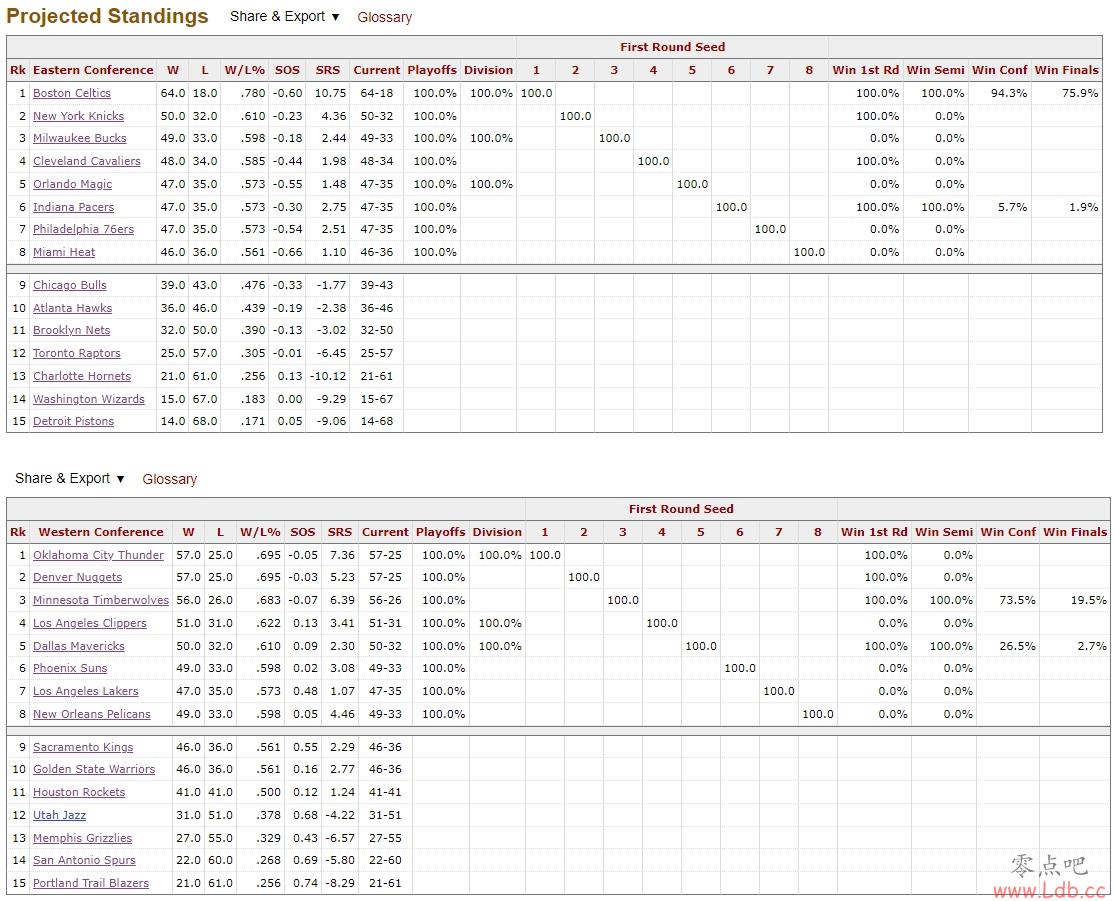Open the Atlanta Hawks team link
Viewport: 1115px width, 901px height.
[73, 308]
